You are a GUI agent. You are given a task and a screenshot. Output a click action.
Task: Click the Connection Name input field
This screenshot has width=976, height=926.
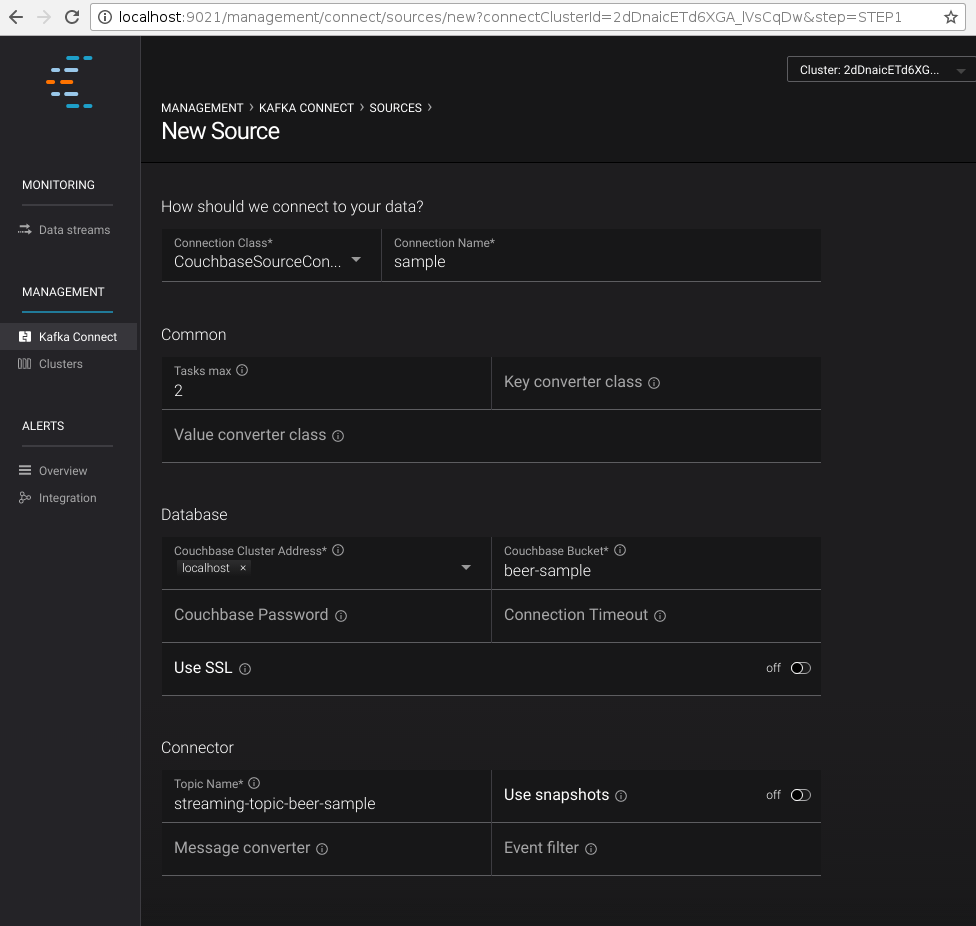tap(600, 262)
